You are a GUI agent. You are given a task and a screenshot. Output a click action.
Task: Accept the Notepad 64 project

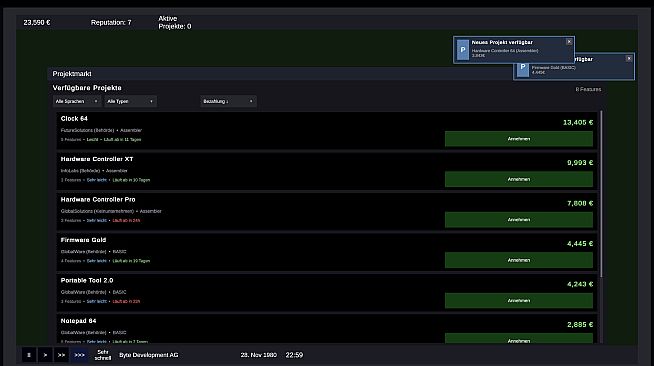point(518,339)
